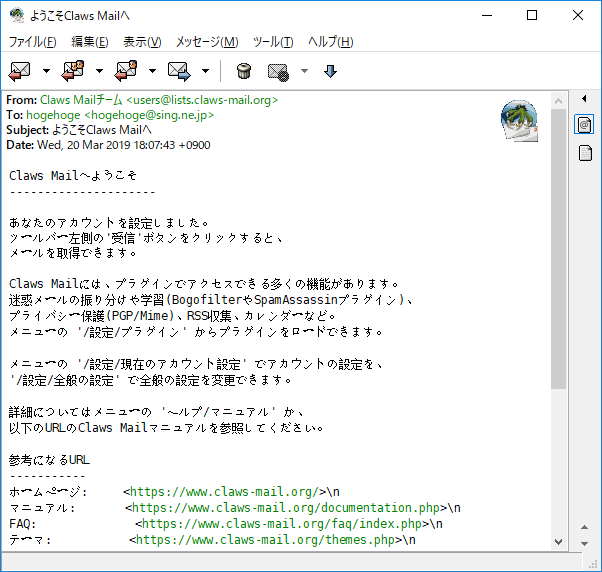Select the text document part icon
The image size is (602, 572).
[585, 153]
